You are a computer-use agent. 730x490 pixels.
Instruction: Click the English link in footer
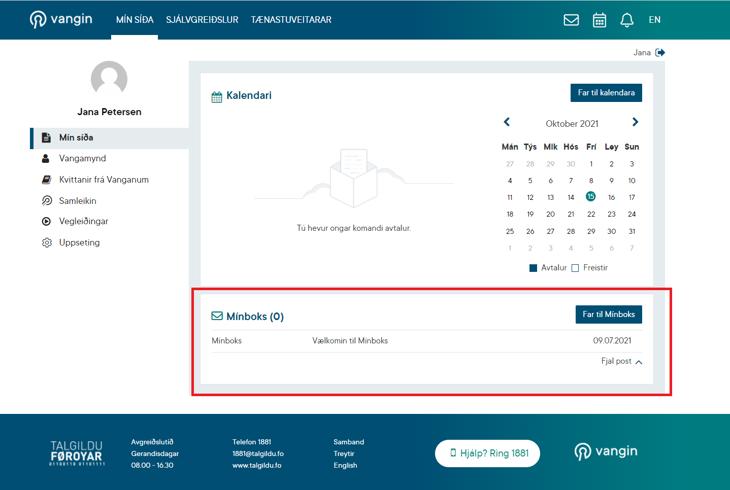click(x=345, y=465)
